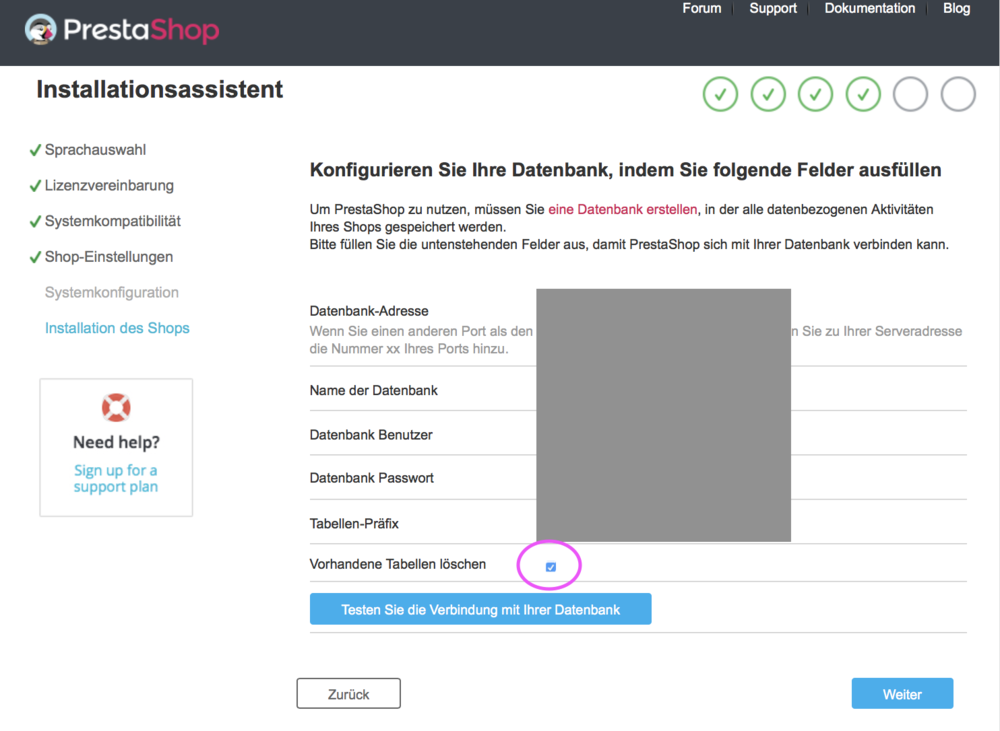Open the eine Datenbank erstellen link
The height and width of the screenshot is (731, 1000).
(x=621, y=210)
